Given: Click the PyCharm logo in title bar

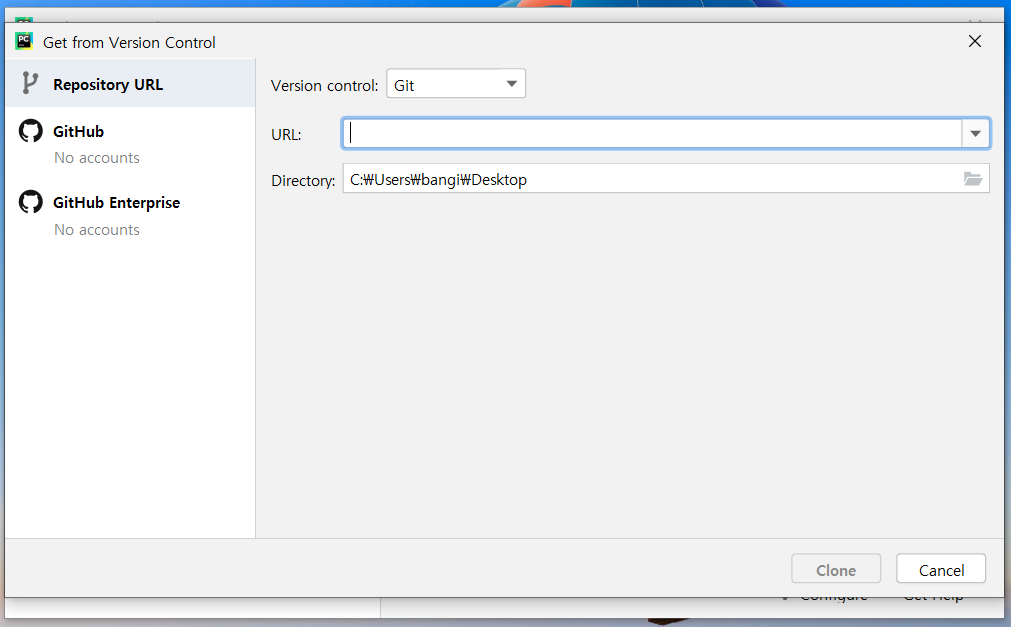Looking at the screenshot, I should click(24, 41).
